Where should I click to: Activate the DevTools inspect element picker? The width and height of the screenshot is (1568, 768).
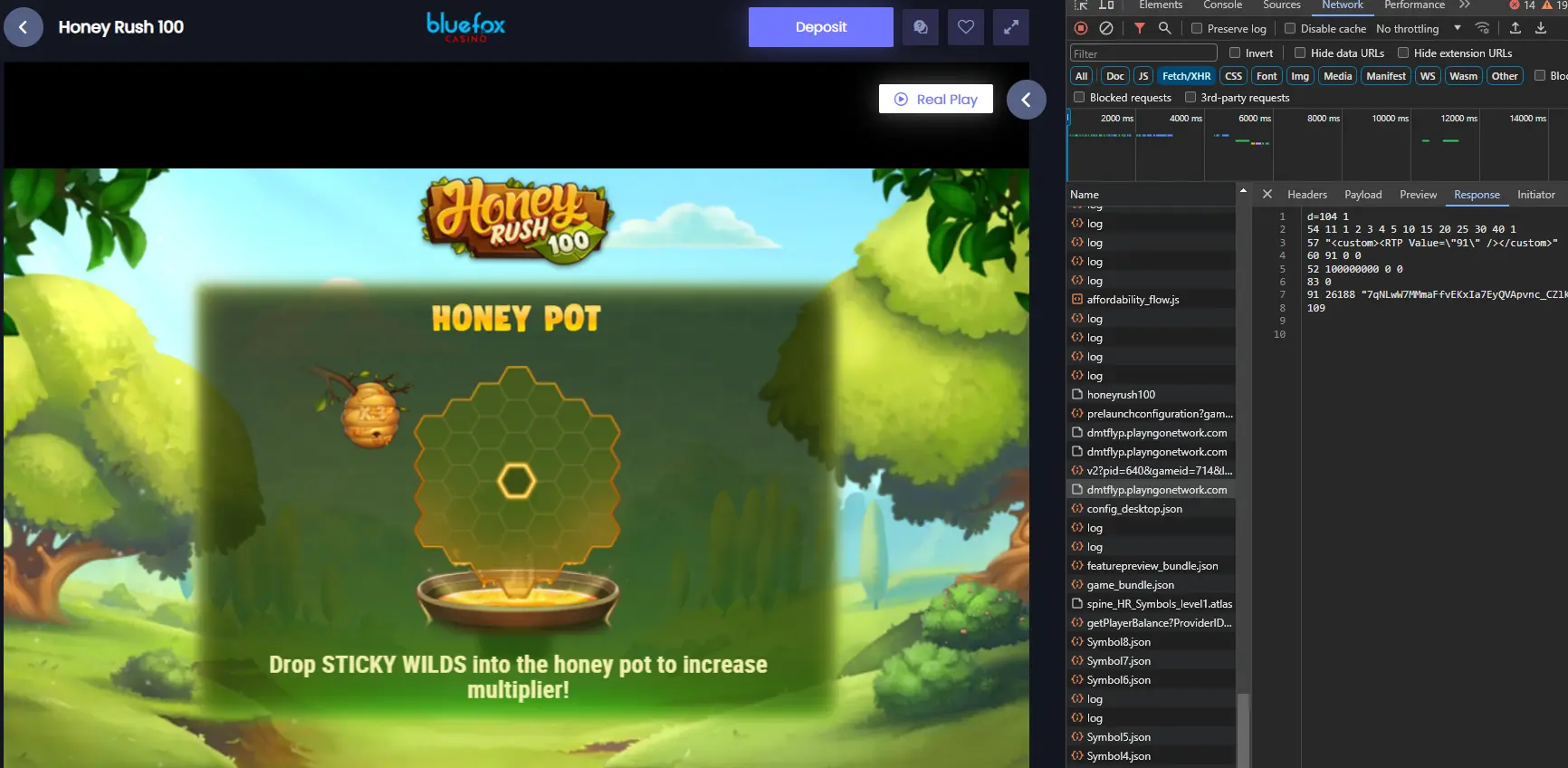(x=1081, y=5)
